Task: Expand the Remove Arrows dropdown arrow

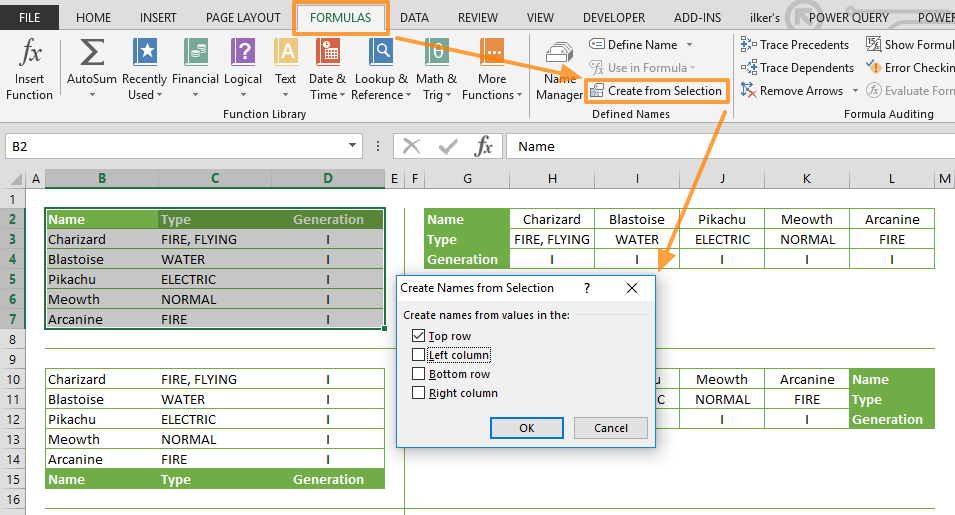Action: [x=855, y=91]
